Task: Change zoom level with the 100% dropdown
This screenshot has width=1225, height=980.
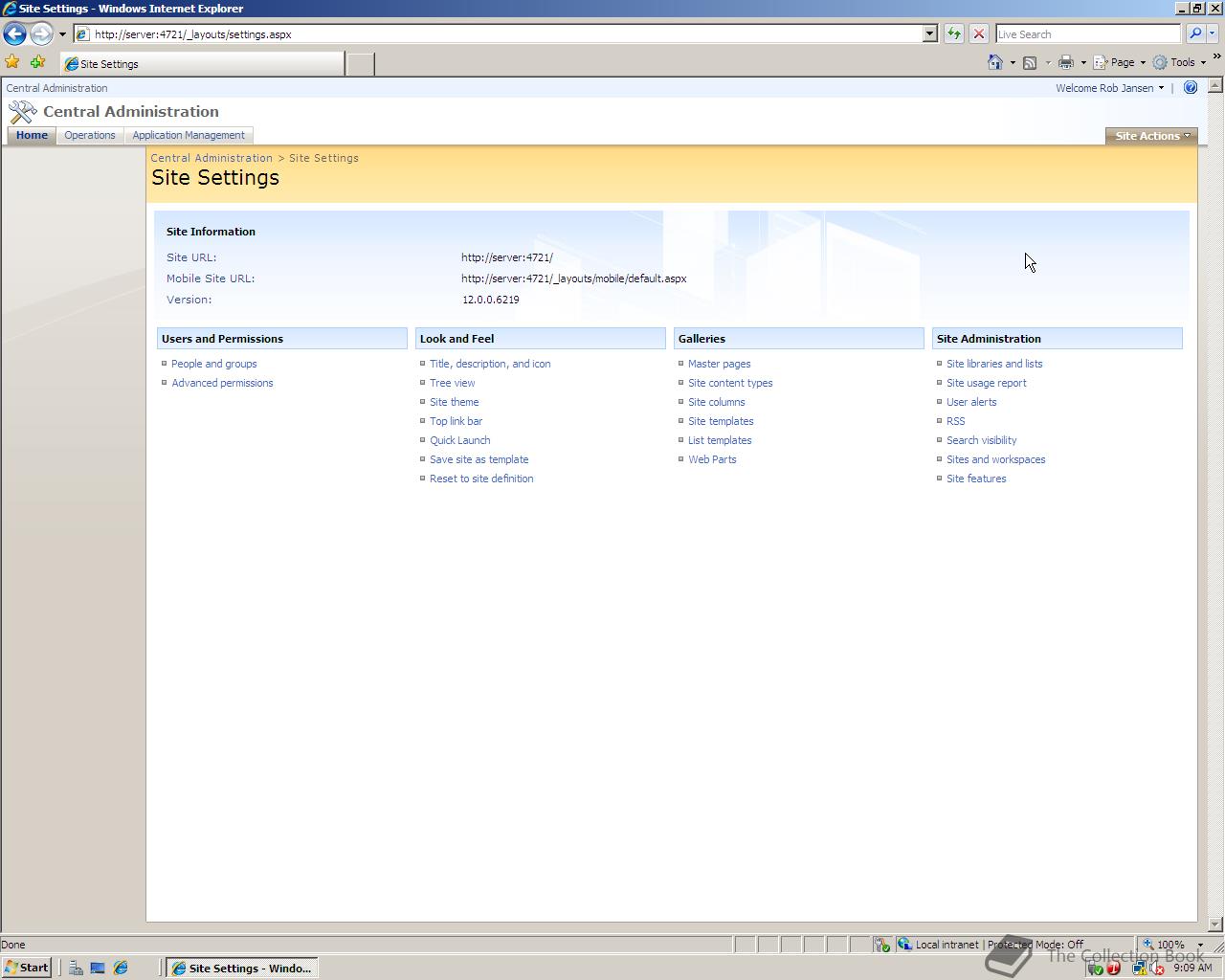Action: [1172, 945]
